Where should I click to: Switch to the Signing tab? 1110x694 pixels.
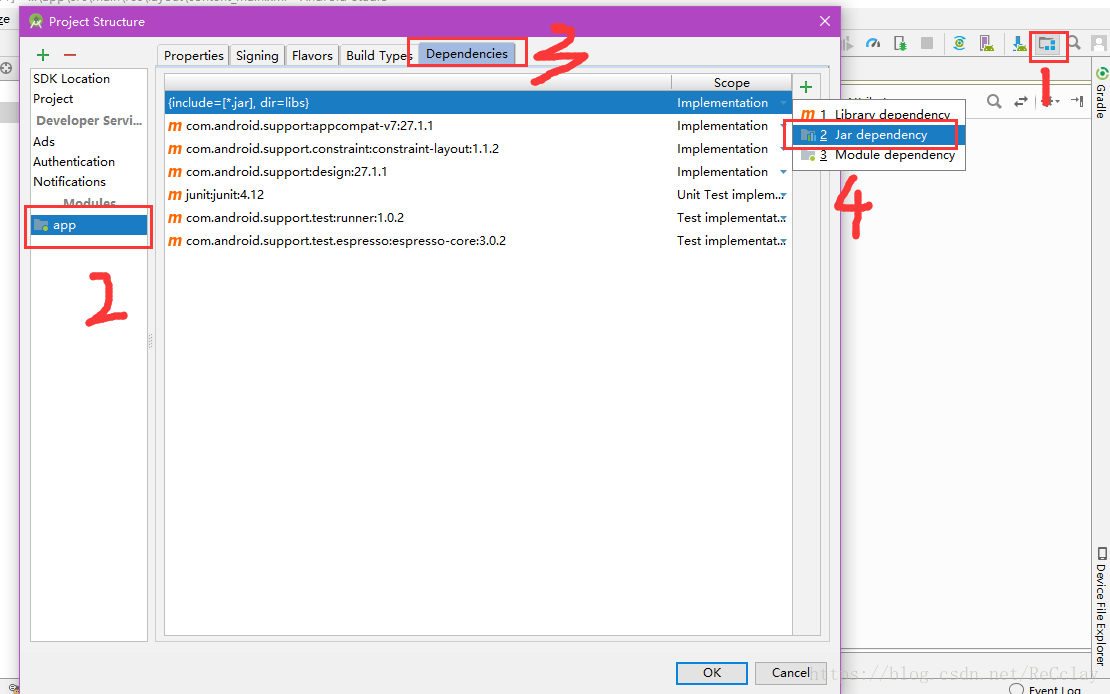tap(257, 55)
